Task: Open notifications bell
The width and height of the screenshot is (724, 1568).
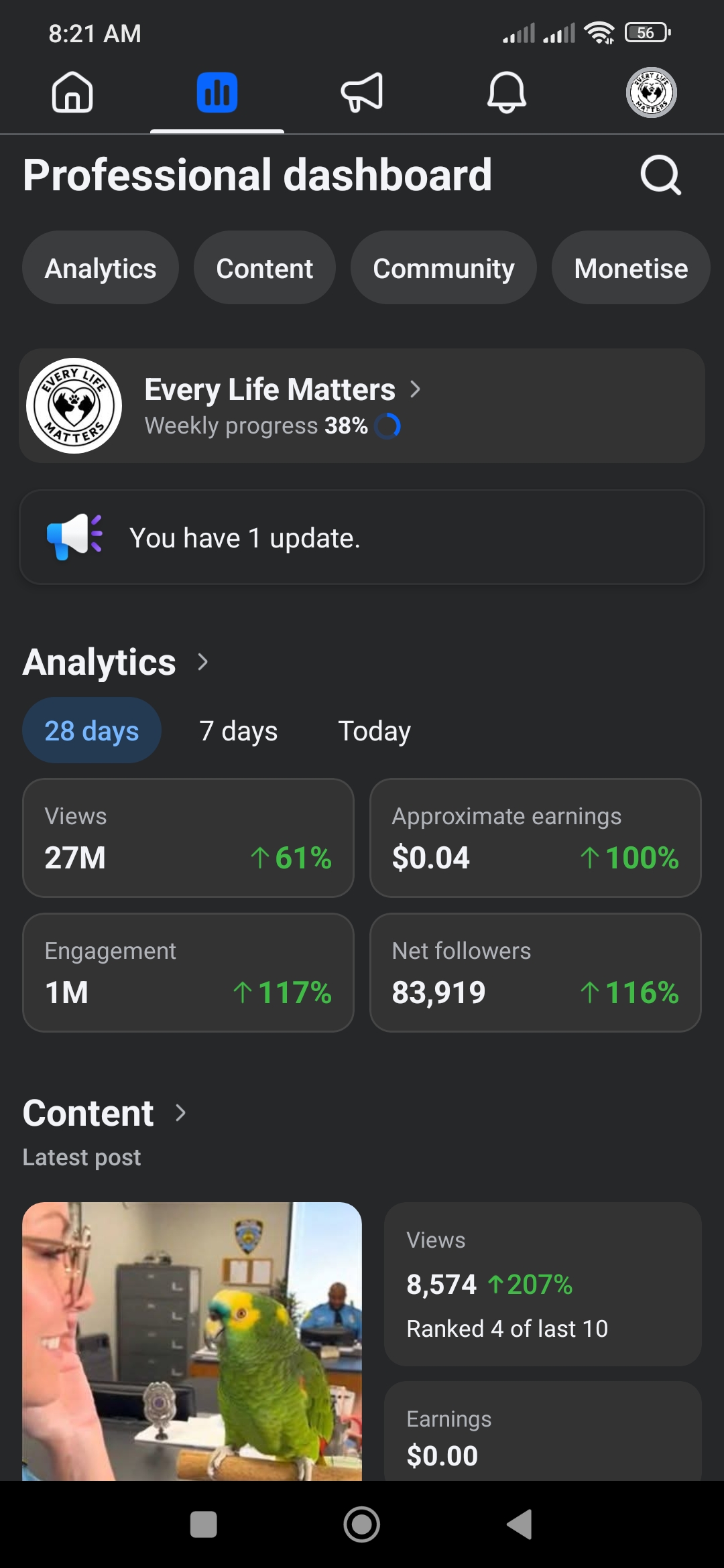Action: click(507, 92)
